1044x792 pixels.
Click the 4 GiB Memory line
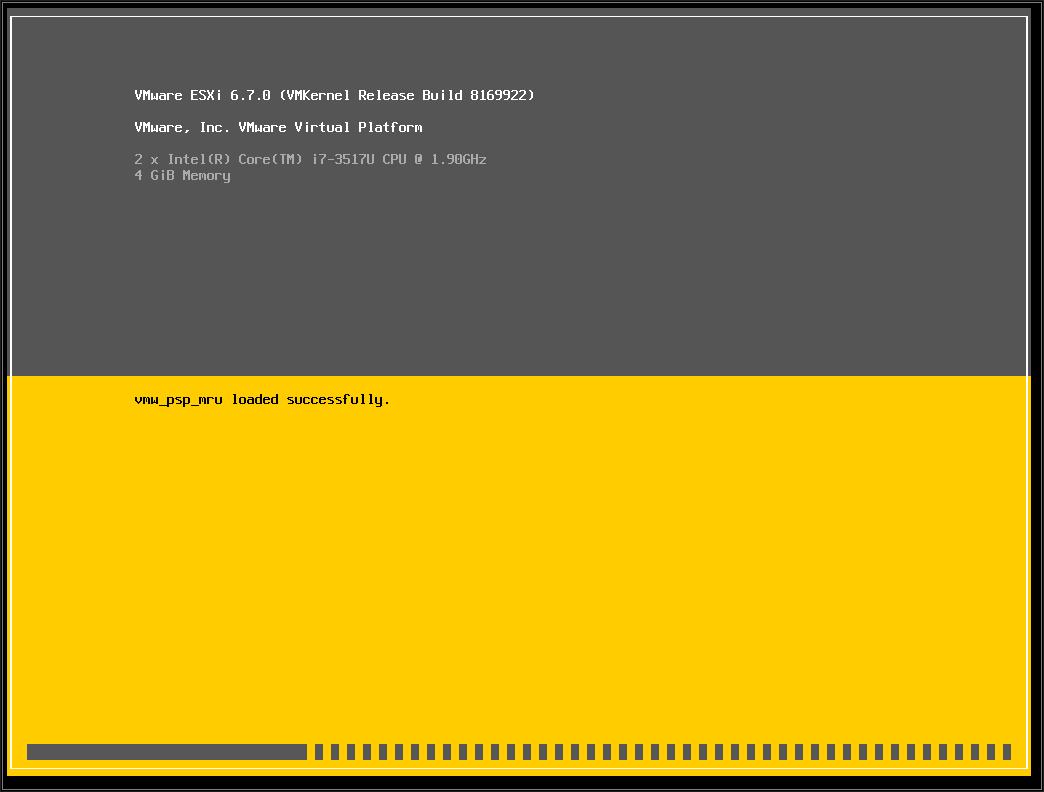click(182, 176)
